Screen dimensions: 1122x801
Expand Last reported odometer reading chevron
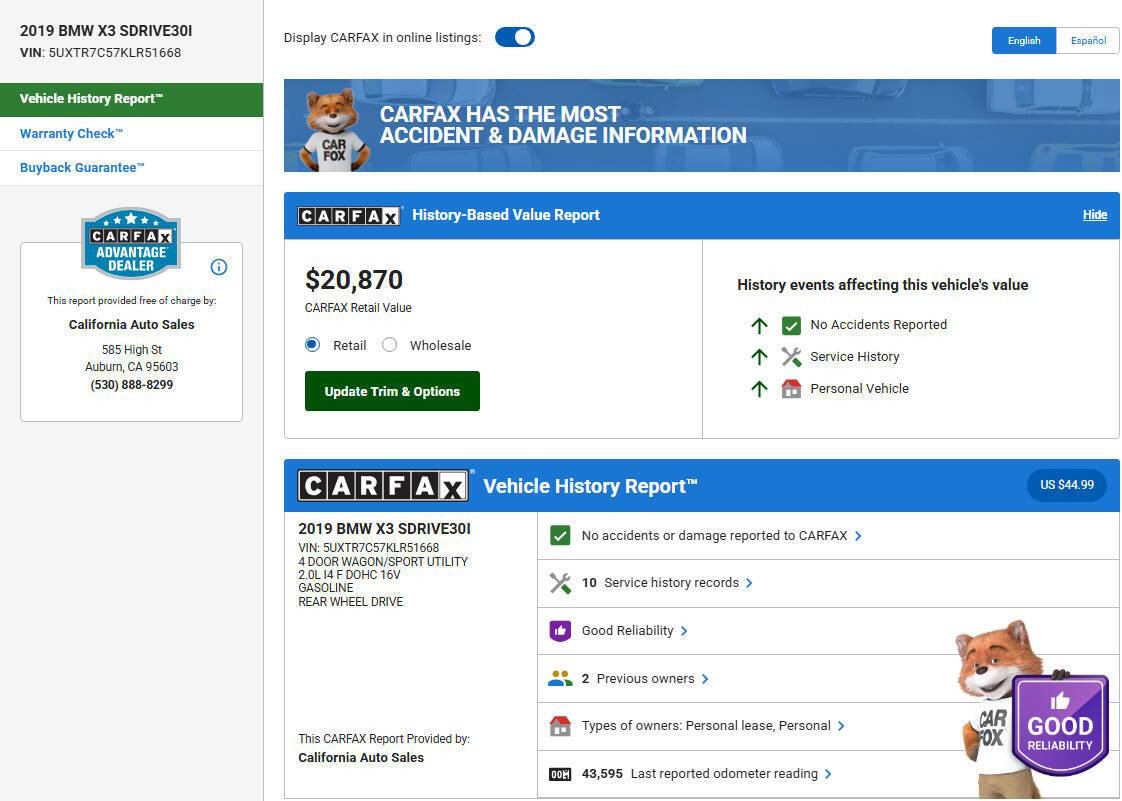[828, 774]
